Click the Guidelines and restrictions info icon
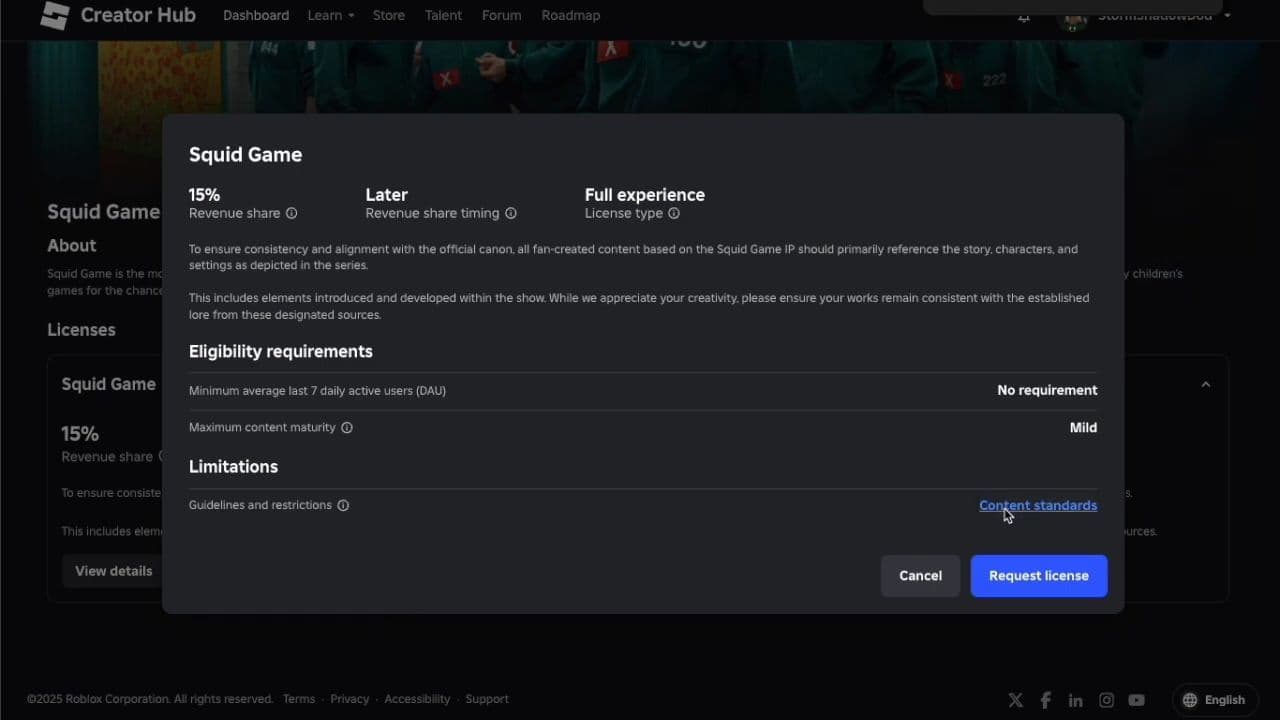This screenshot has width=1280, height=720. pos(343,505)
